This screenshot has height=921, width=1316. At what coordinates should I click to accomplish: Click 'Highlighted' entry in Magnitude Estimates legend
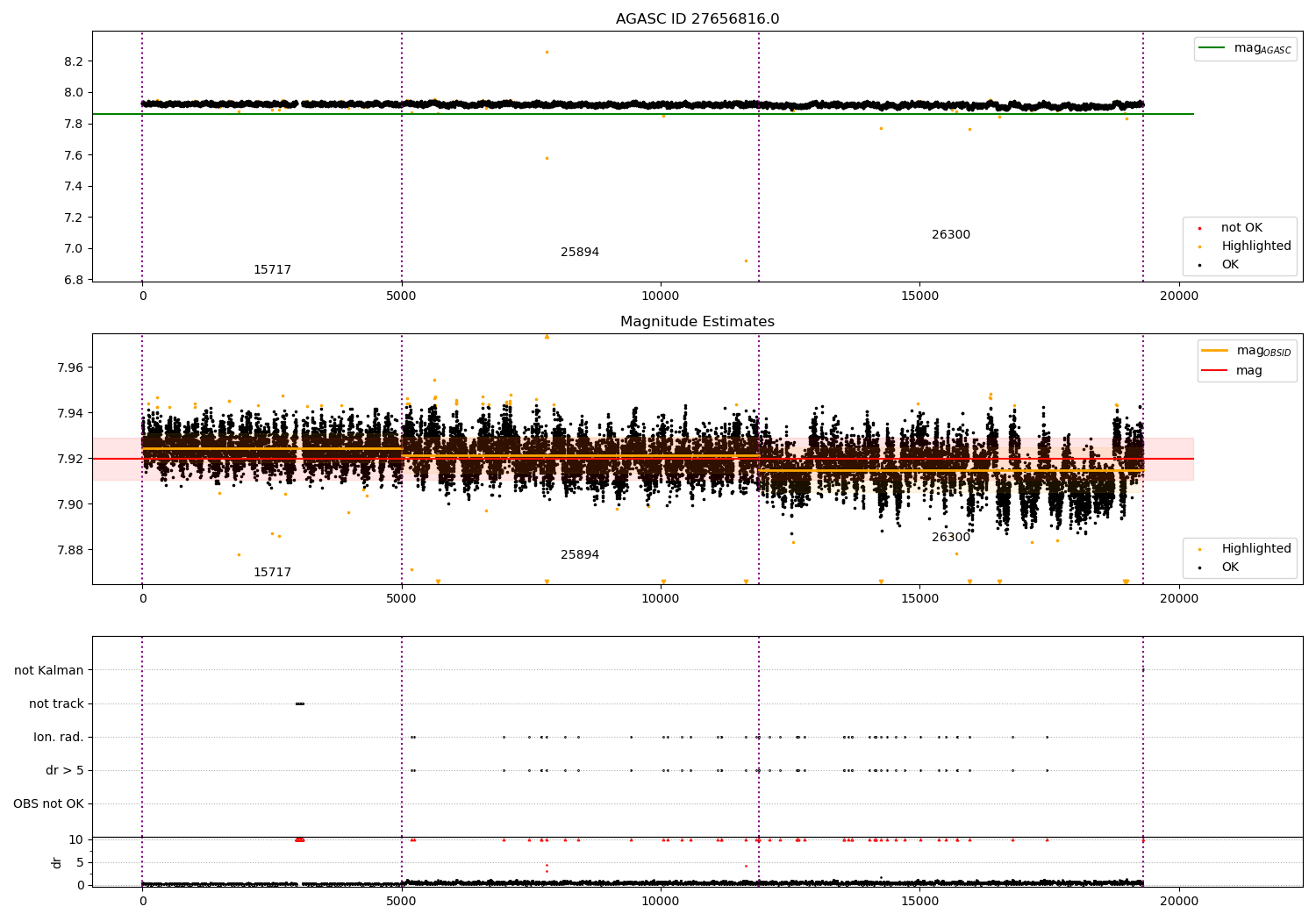coord(1256,549)
